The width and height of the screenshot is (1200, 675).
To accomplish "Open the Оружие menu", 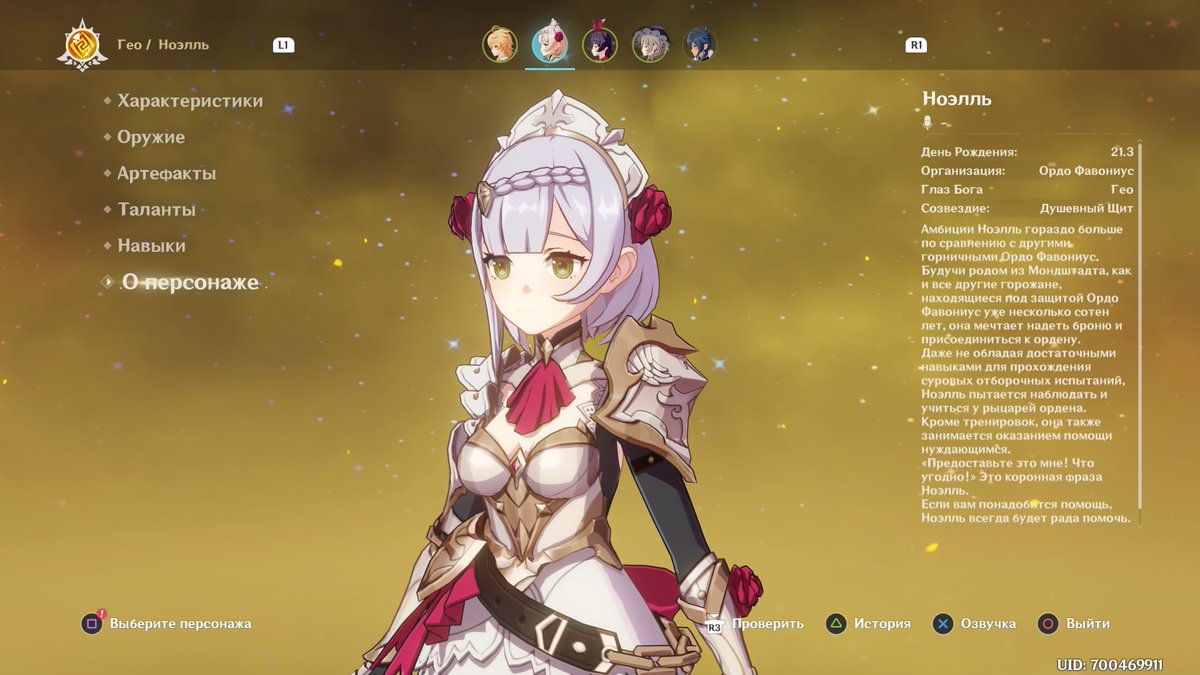I will 151,137.
